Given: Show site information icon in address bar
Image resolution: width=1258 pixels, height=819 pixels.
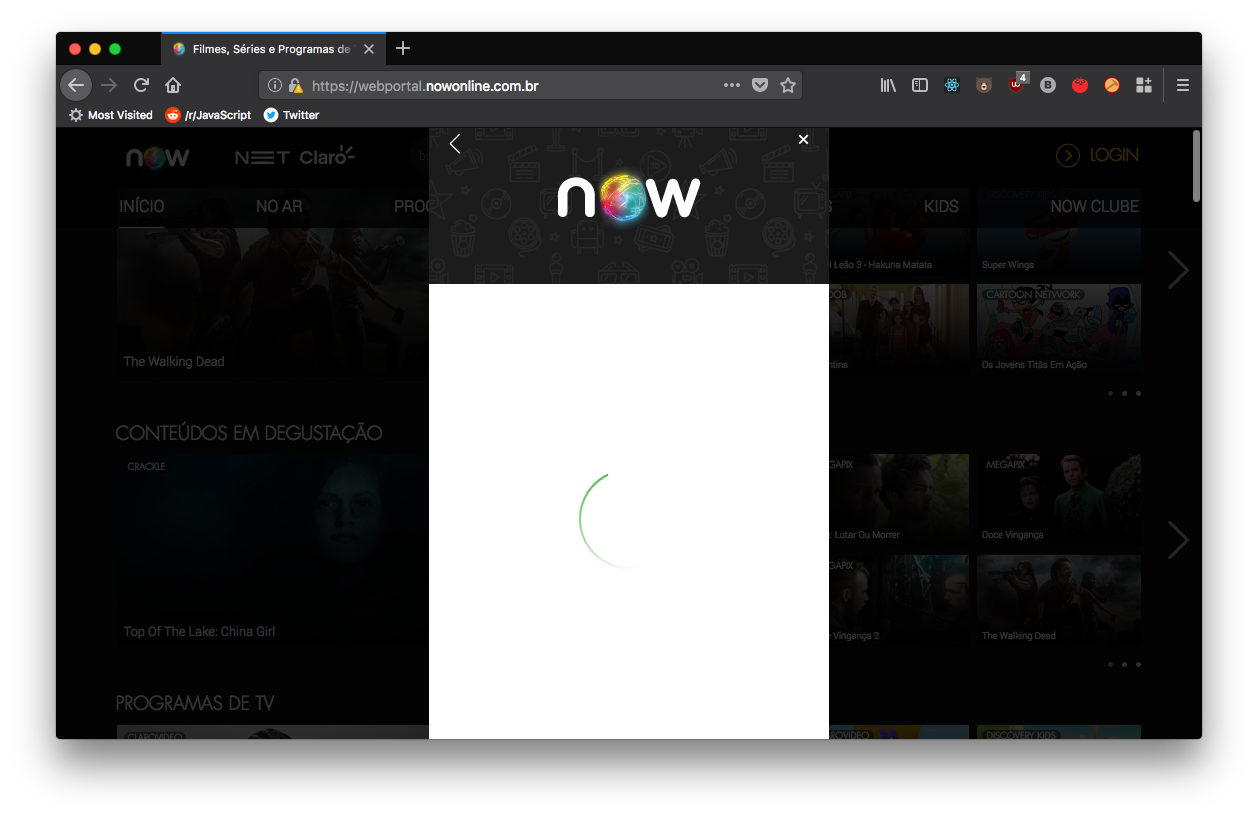Looking at the screenshot, I should (275, 86).
